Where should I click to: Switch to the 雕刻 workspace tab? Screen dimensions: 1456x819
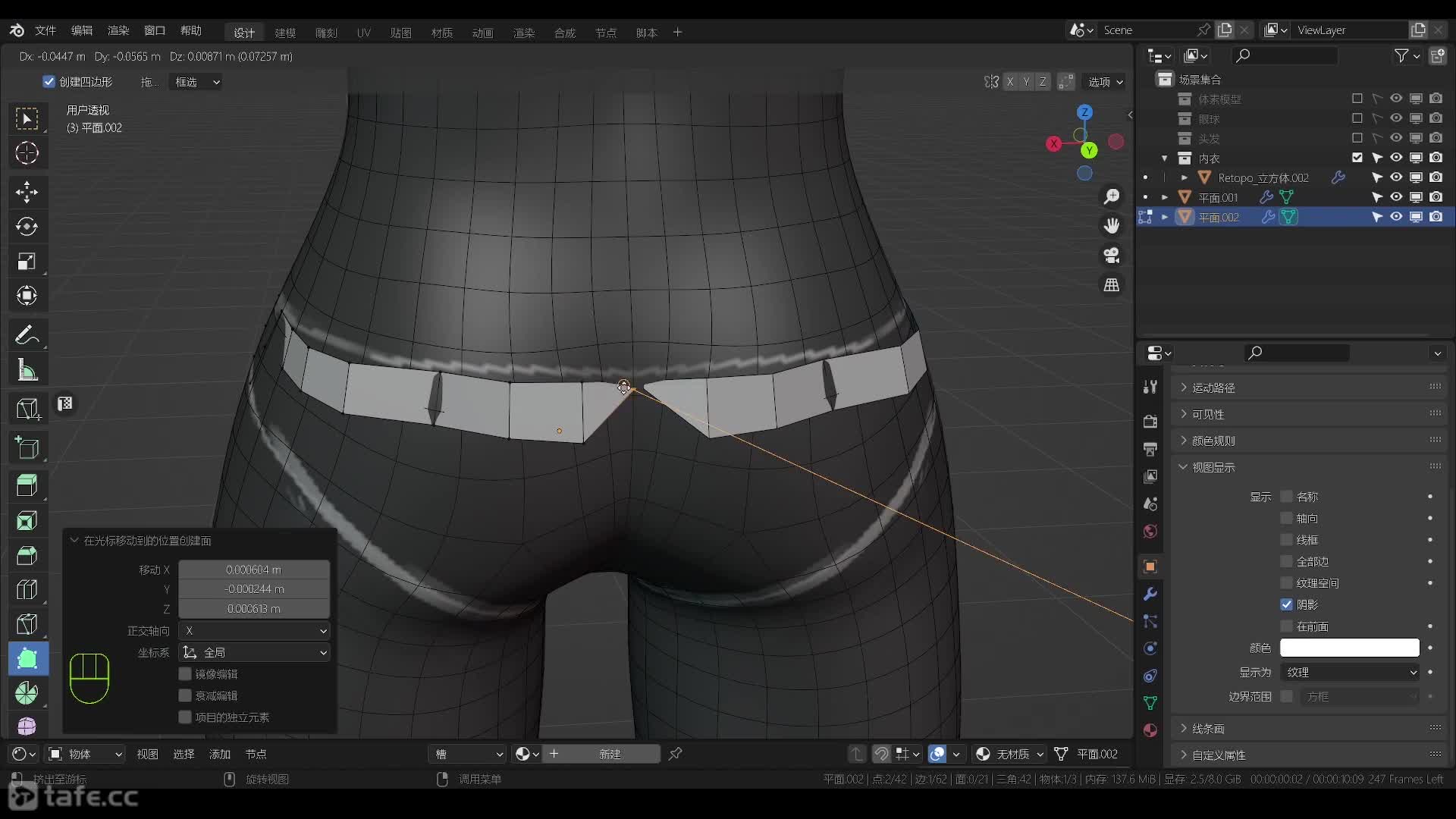326,33
